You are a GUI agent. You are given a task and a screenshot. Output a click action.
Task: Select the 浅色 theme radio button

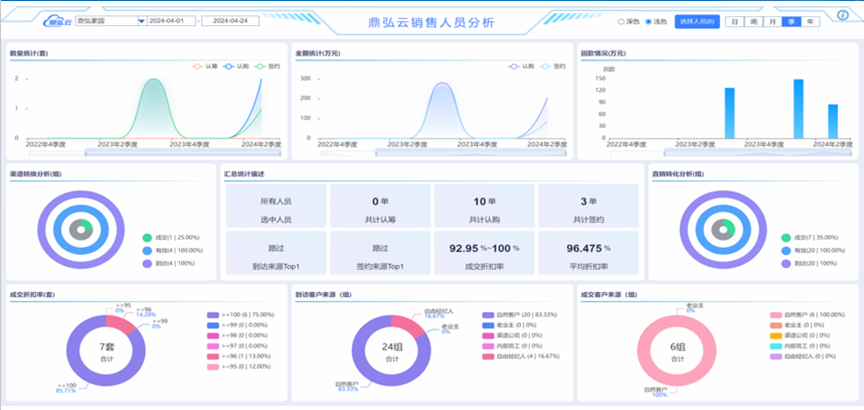tap(648, 22)
